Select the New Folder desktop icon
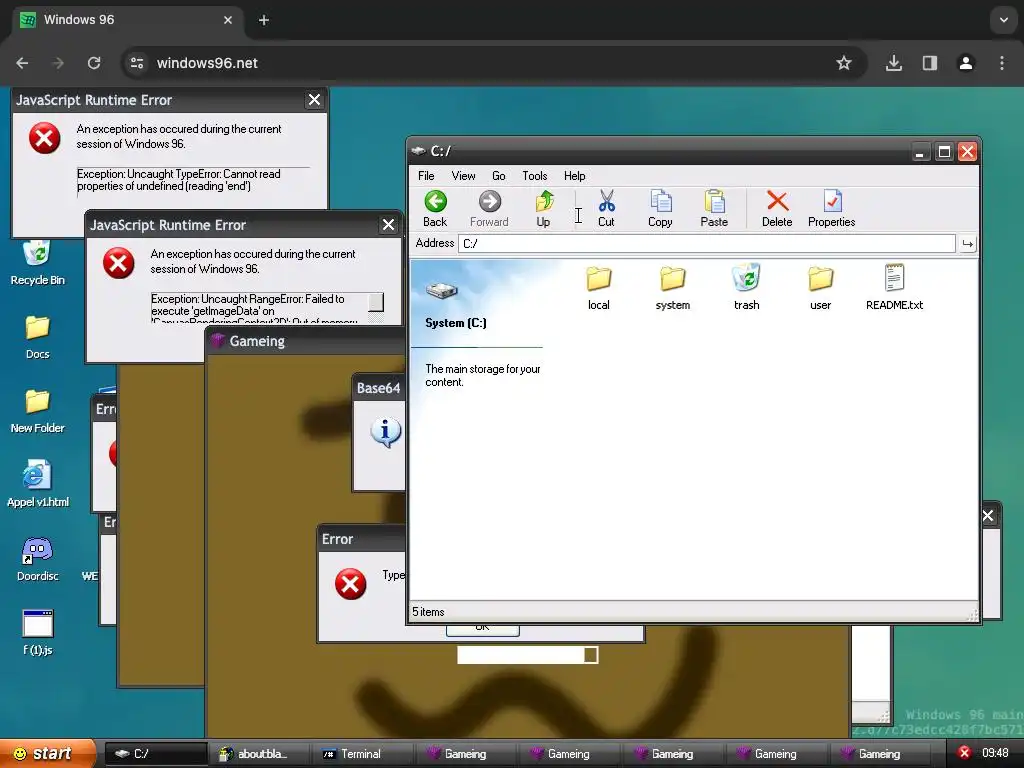The width and height of the screenshot is (1024, 768). [37, 411]
